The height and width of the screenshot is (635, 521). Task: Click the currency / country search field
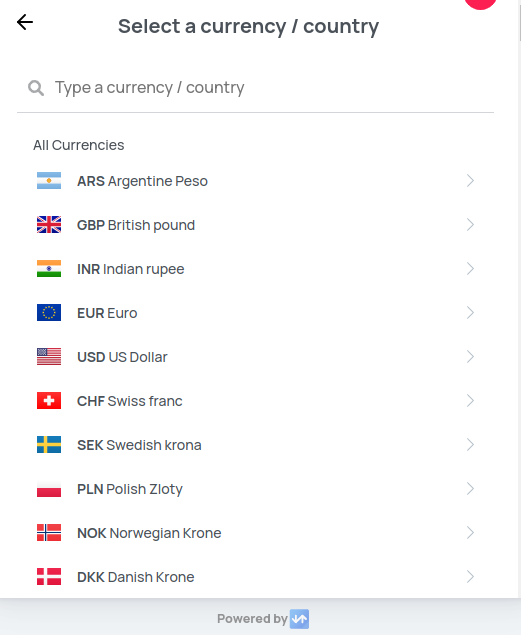point(255,87)
